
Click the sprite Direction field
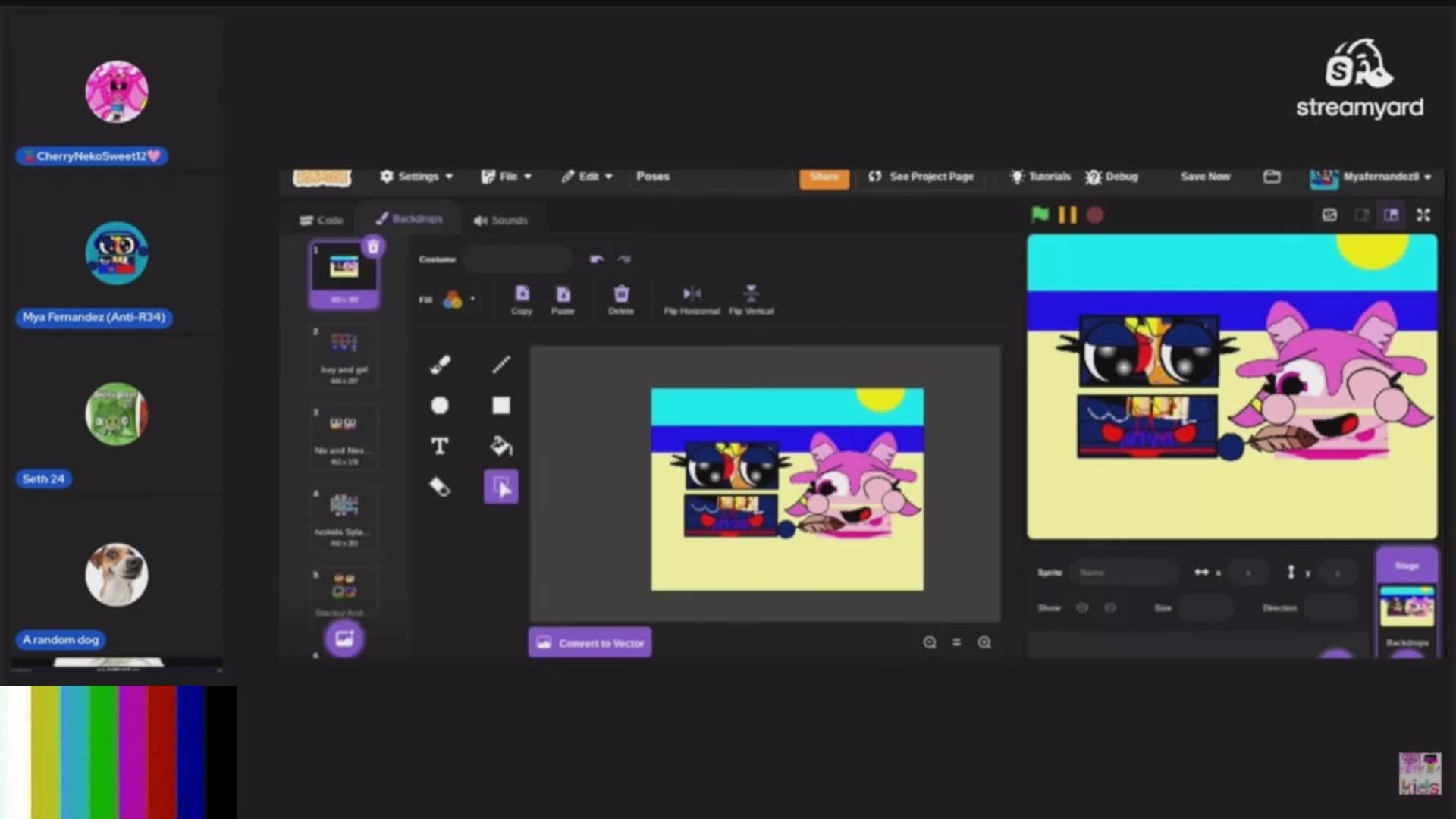(1331, 608)
